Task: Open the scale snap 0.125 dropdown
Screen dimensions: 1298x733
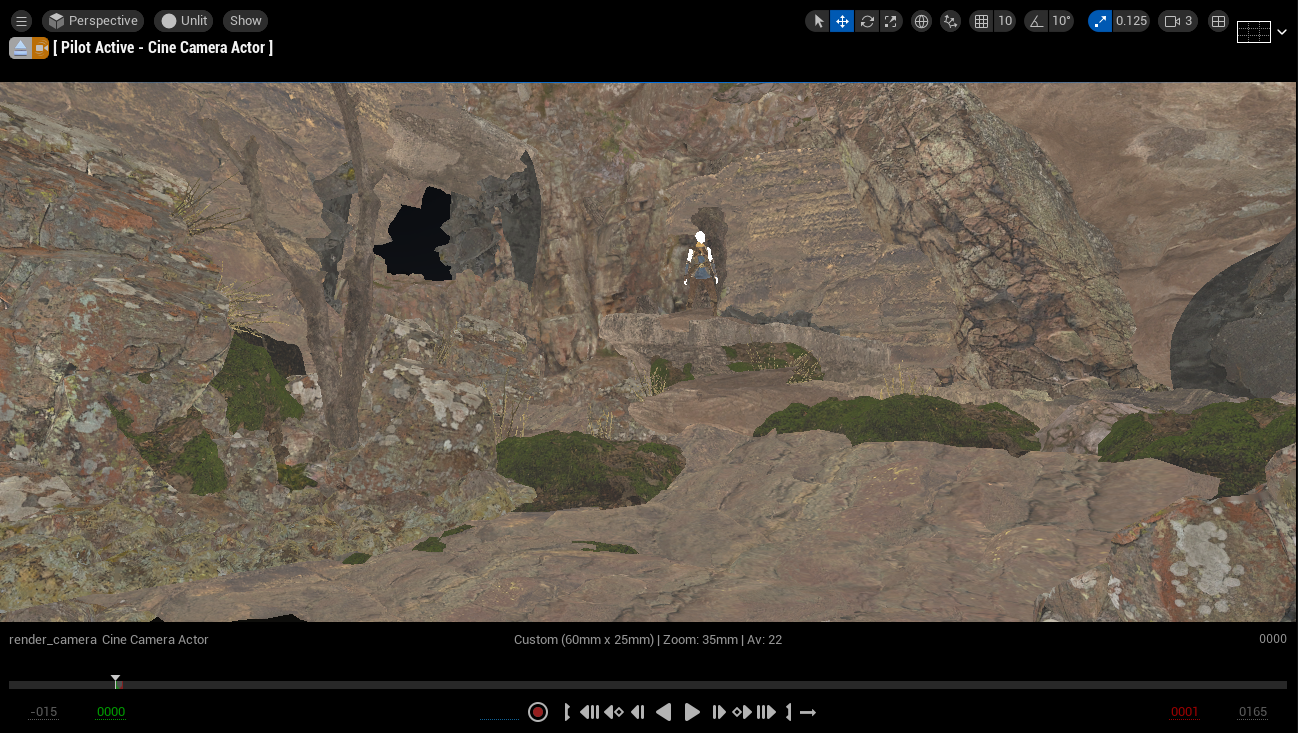Action: tap(1131, 21)
